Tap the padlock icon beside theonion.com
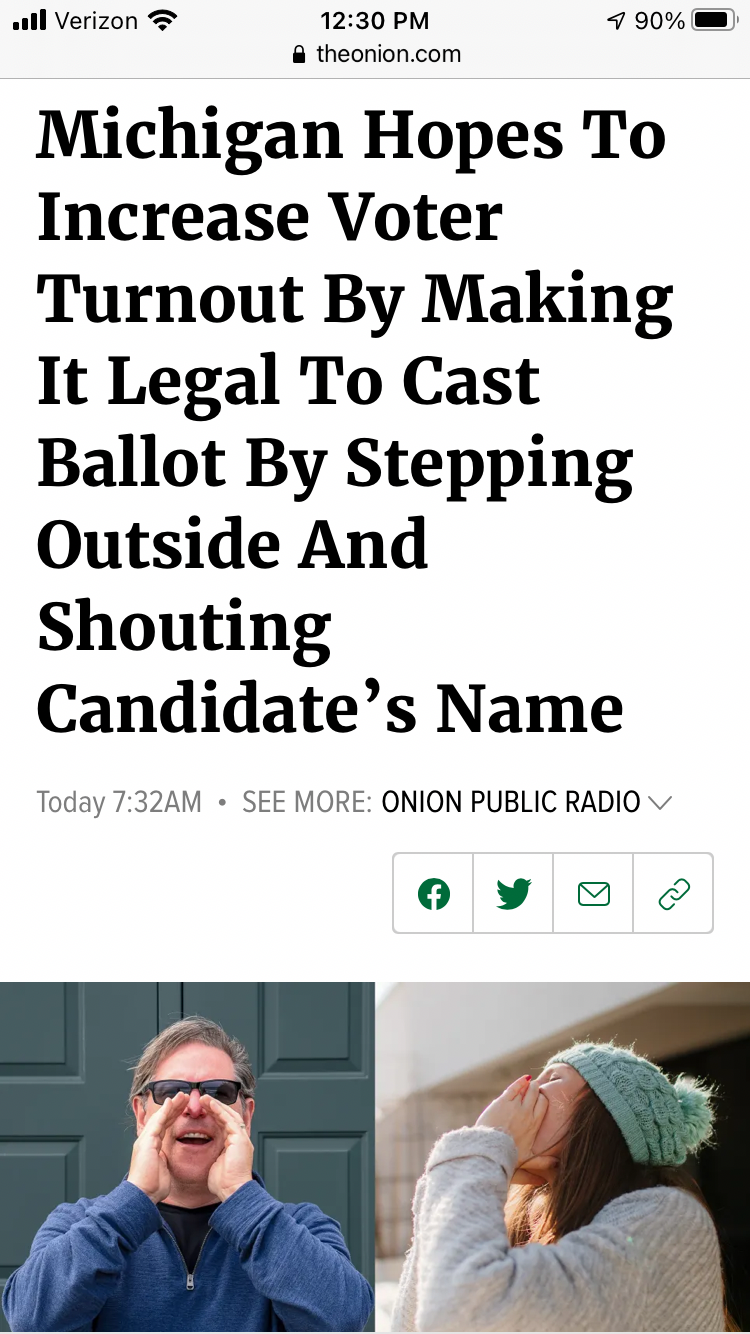Screen dimensions: 750x1334 coord(298,55)
